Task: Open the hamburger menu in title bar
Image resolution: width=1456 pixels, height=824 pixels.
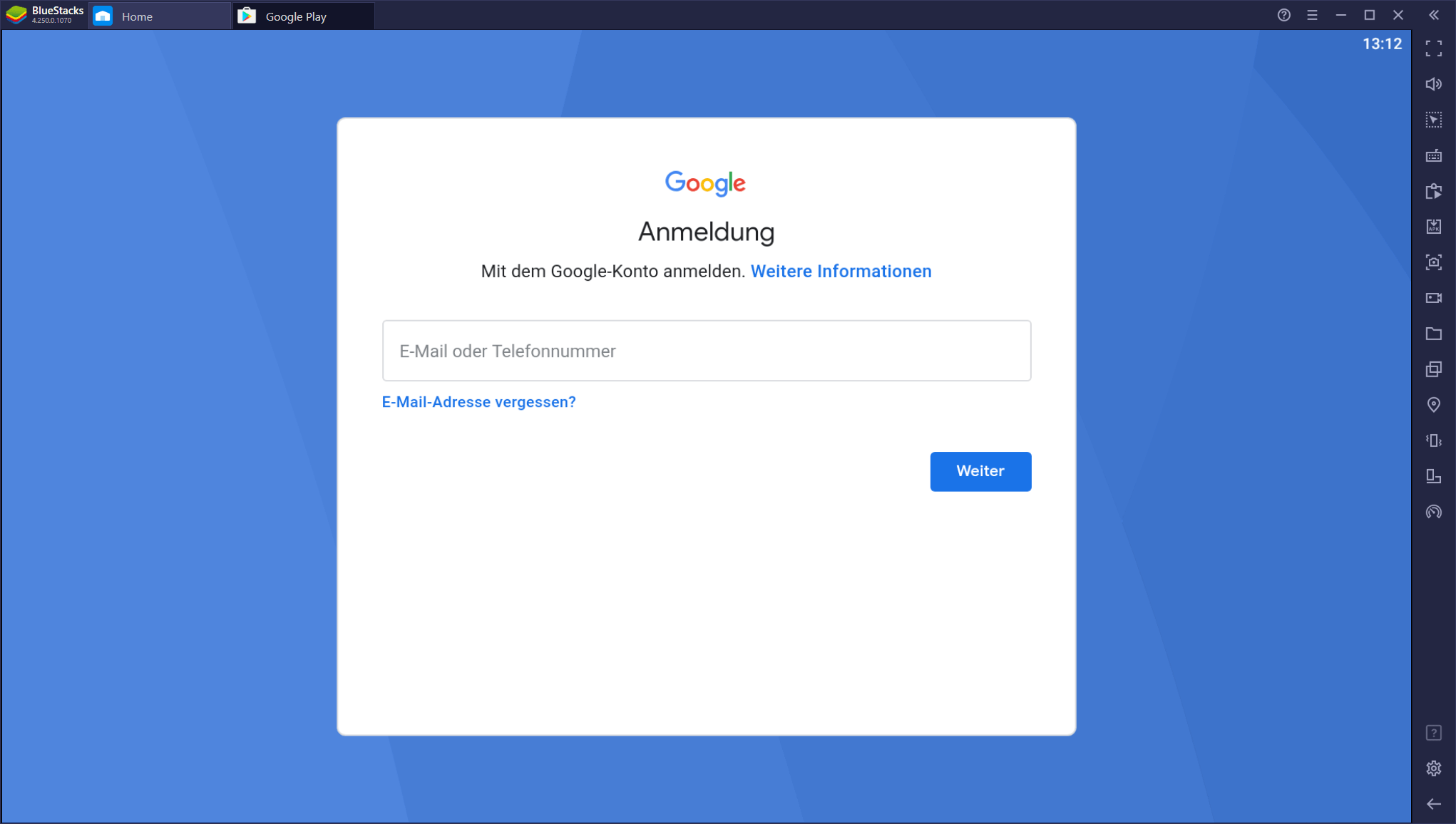Action: pos(1312,15)
